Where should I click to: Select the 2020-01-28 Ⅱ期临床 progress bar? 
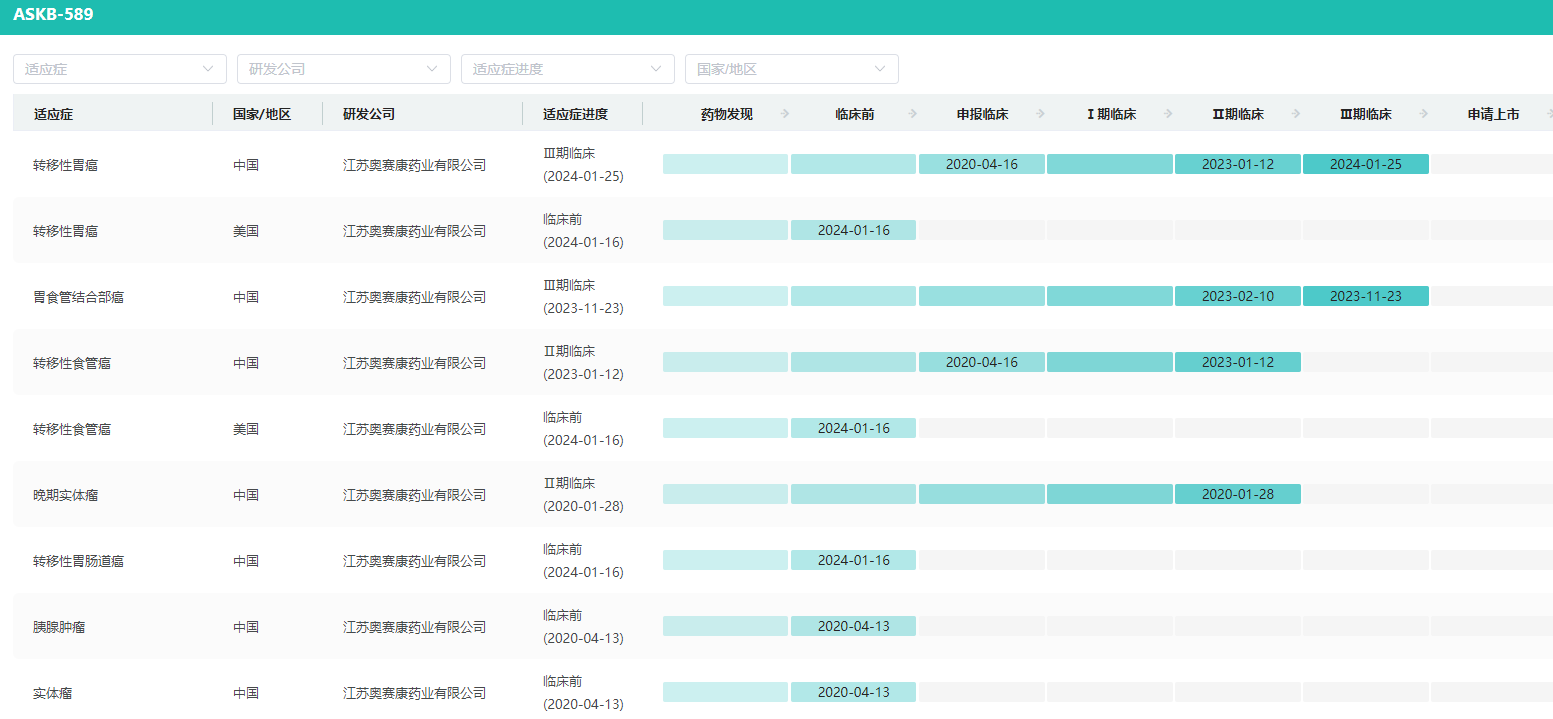[x=1237, y=494]
